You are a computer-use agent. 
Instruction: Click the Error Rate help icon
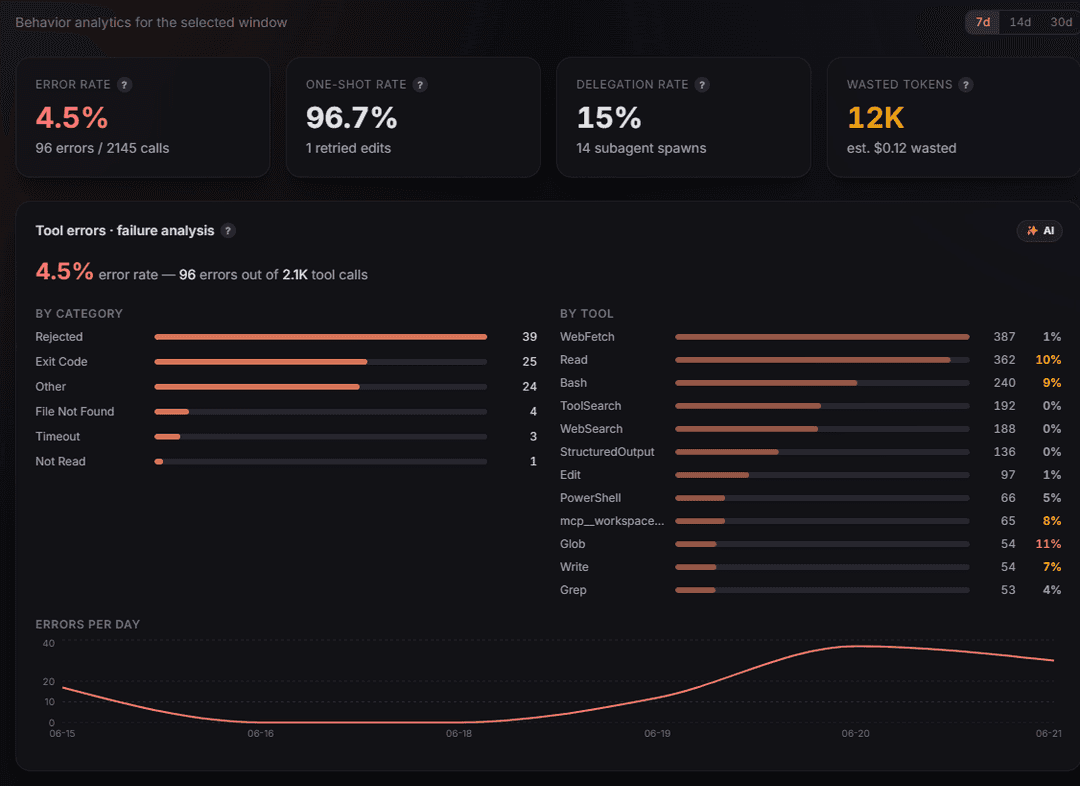(x=124, y=85)
